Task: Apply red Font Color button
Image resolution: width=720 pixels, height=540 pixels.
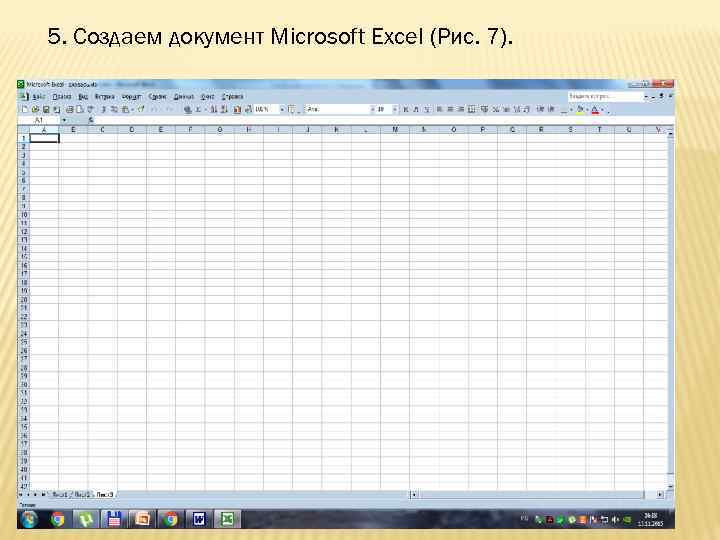Action: [x=595, y=109]
